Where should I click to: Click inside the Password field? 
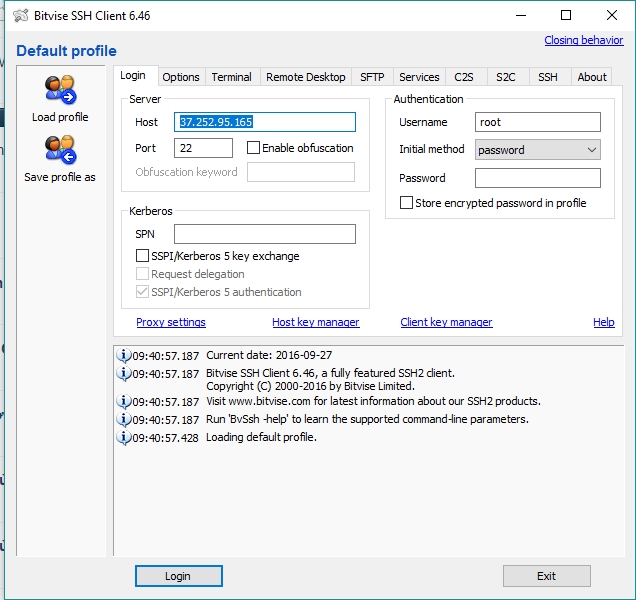(x=537, y=178)
